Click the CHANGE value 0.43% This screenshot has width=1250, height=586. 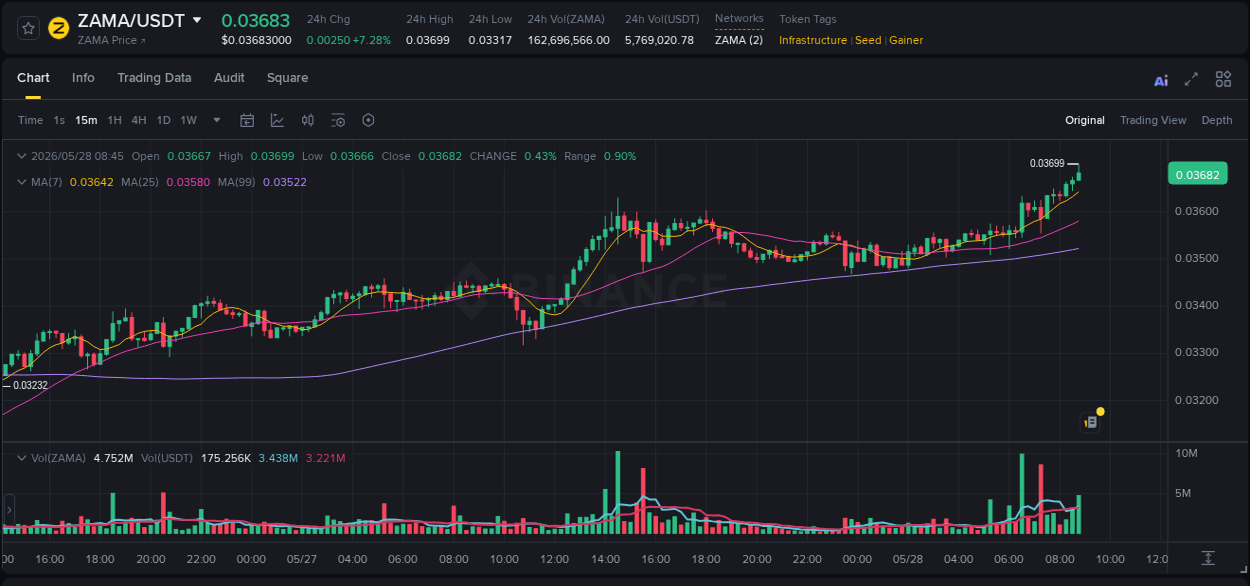[x=540, y=156]
